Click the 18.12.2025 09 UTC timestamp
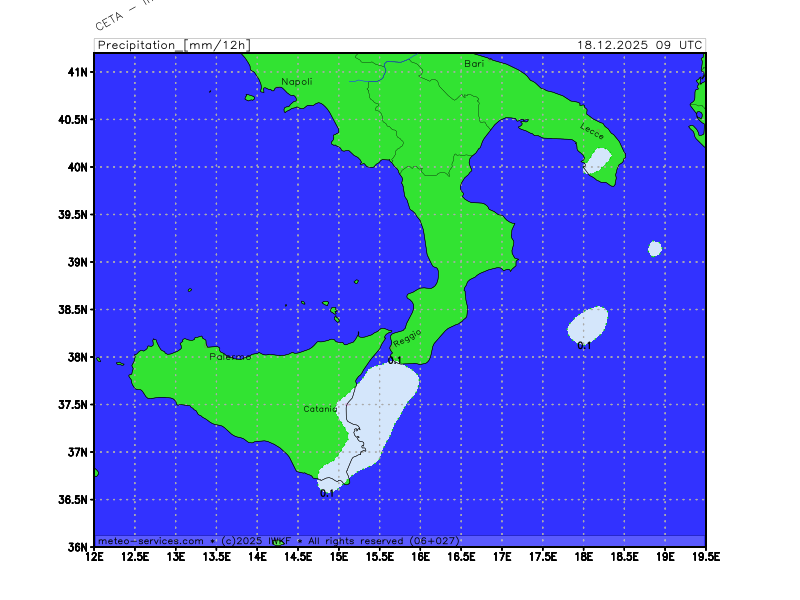800x600 pixels. pos(640,45)
